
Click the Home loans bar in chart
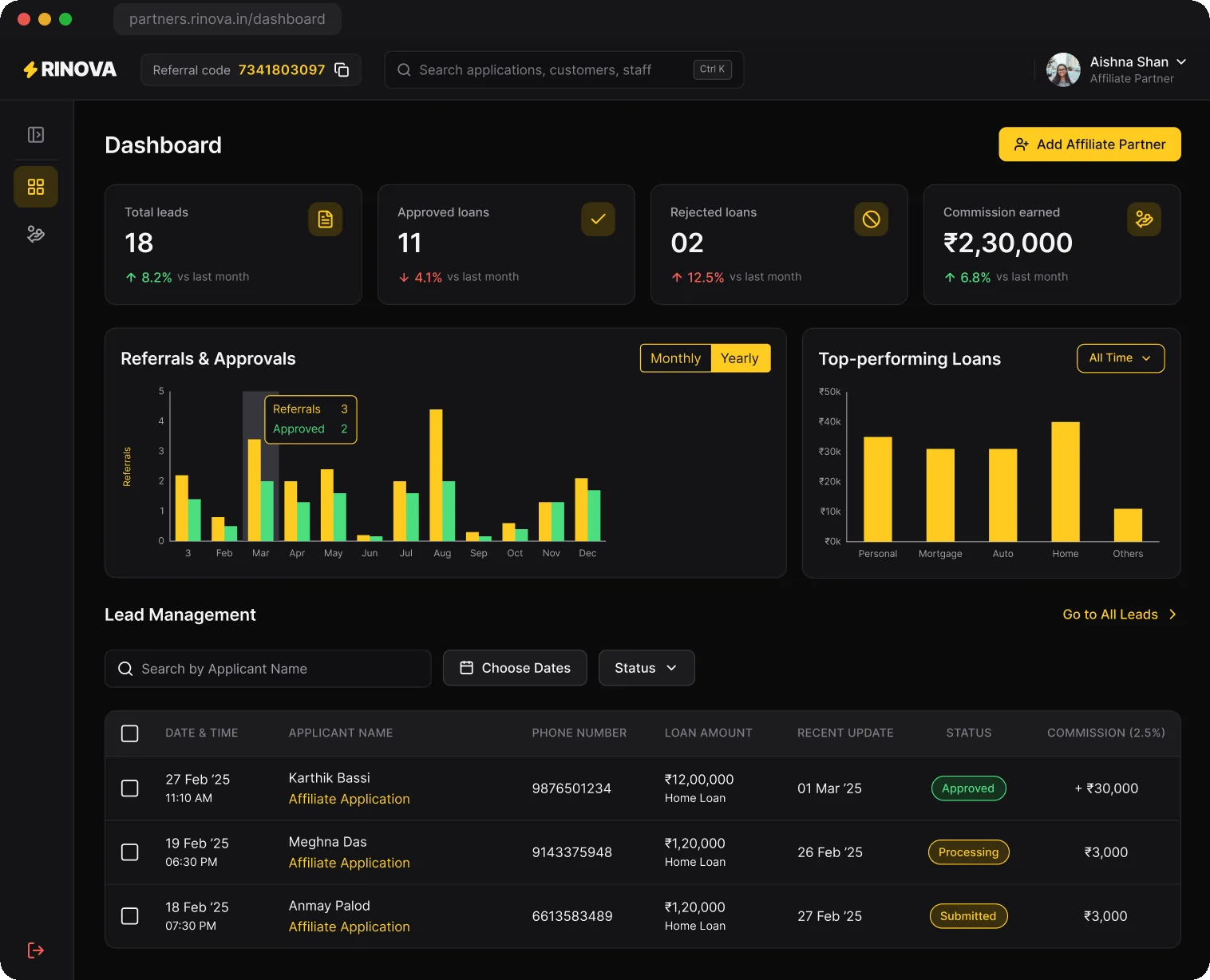tap(1066, 481)
